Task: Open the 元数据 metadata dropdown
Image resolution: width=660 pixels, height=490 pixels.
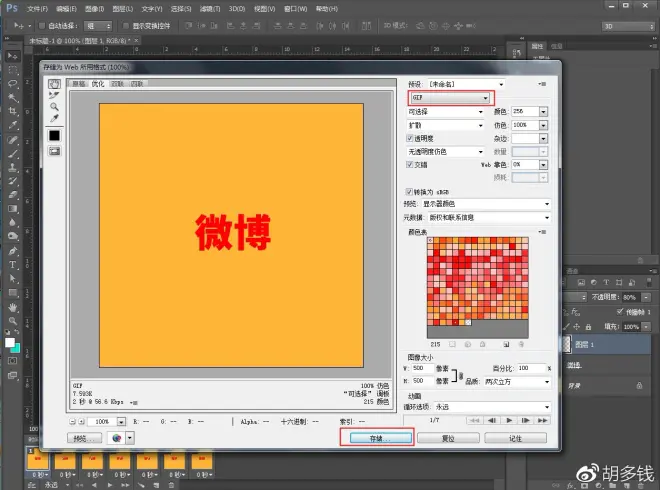Action: [x=489, y=218]
